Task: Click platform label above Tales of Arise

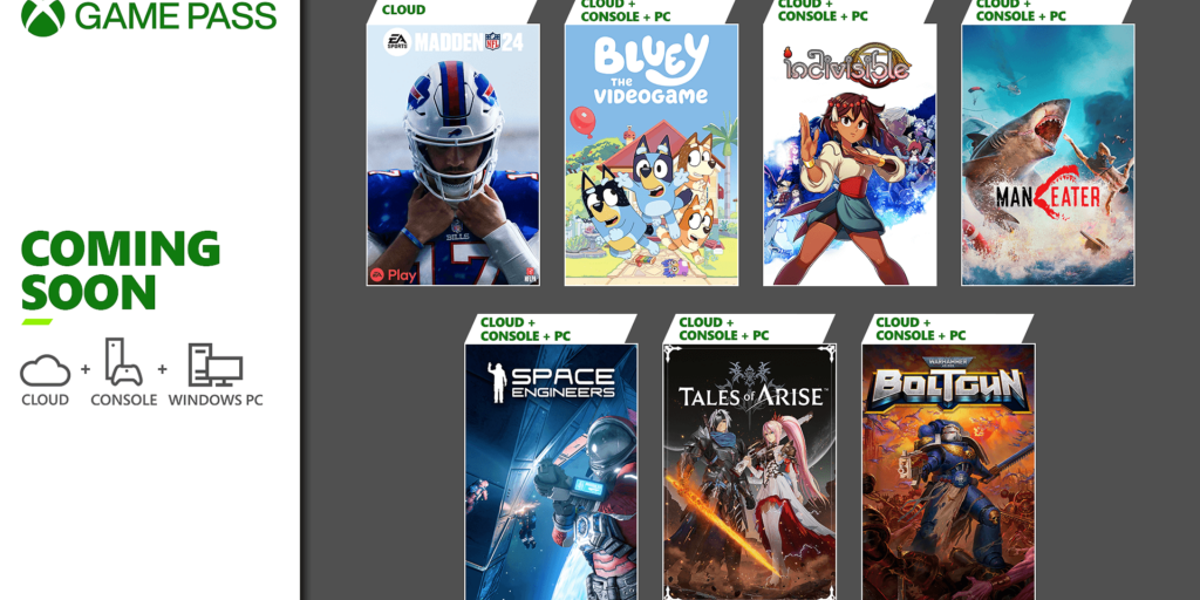Action: [724, 329]
